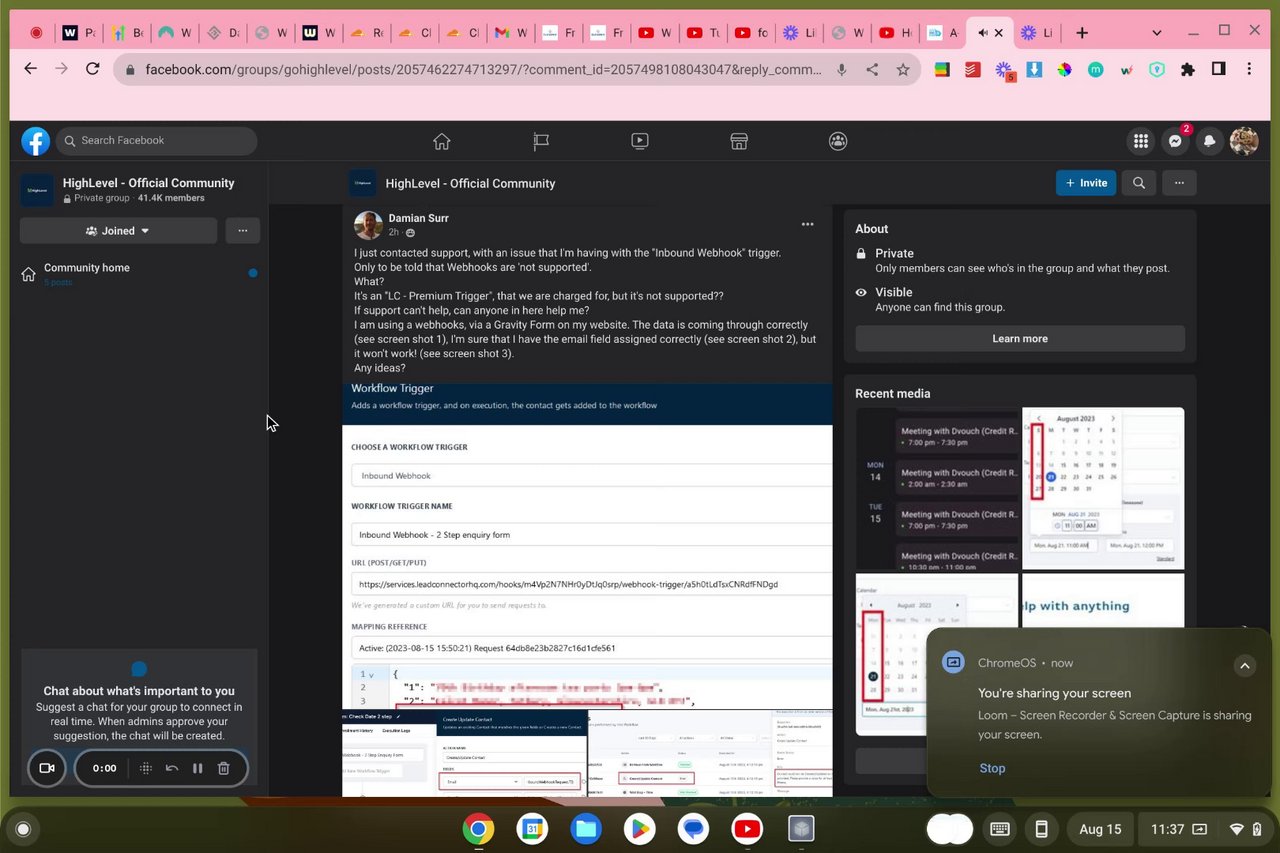1280x853 pixels.
Task: Open the Chrome three-dot menu
Action: (x=1249, y=70)
